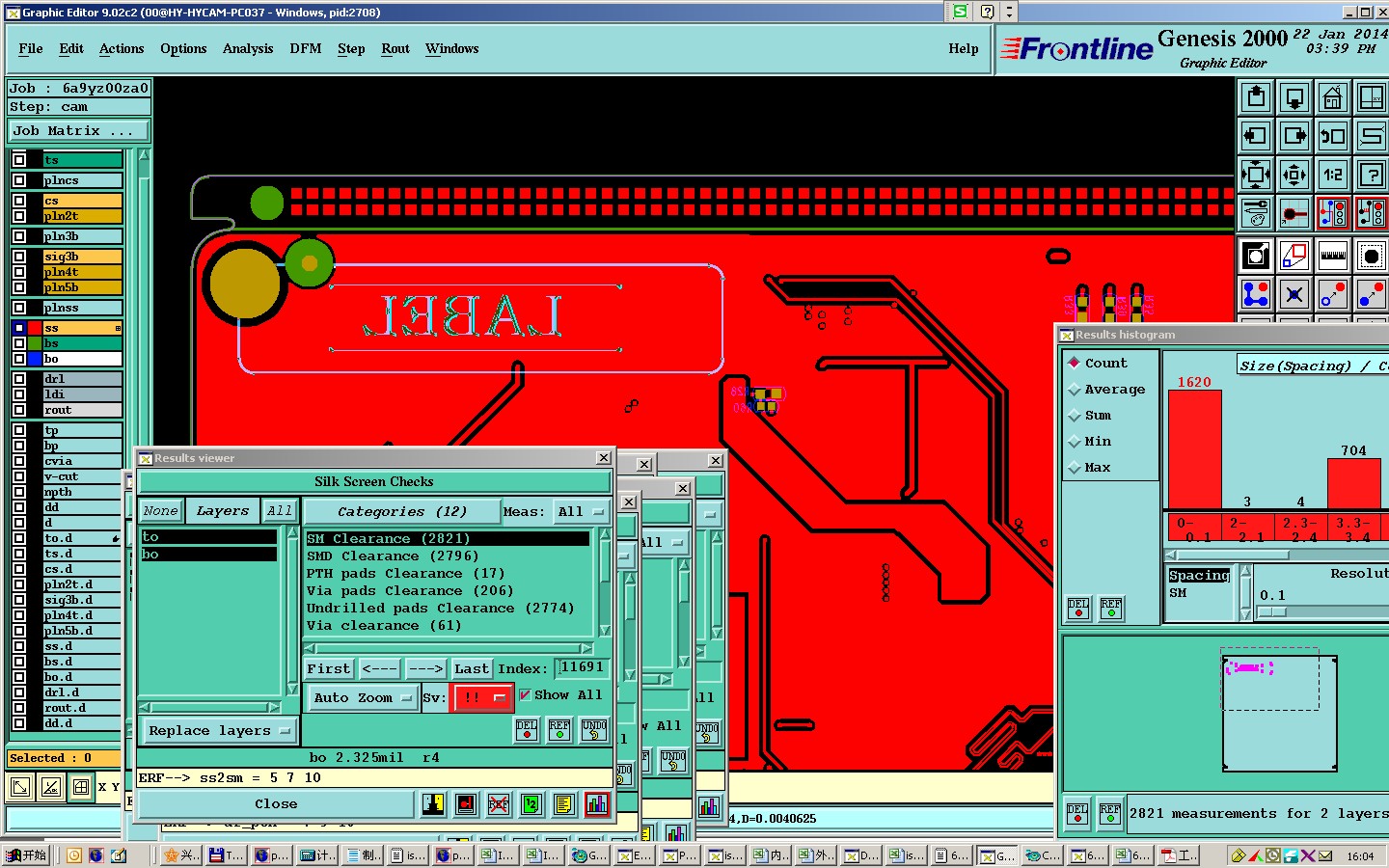Image resolution: width=1389 pixels, height=868 pixels.
Task: Open the Help menu
Action: (964, 49)
